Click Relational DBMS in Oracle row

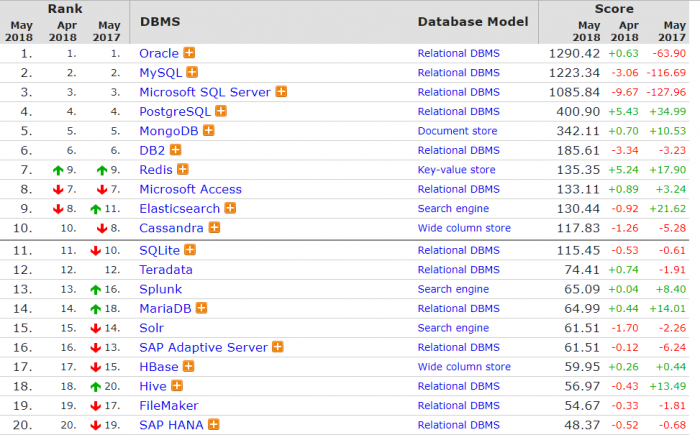459,53
